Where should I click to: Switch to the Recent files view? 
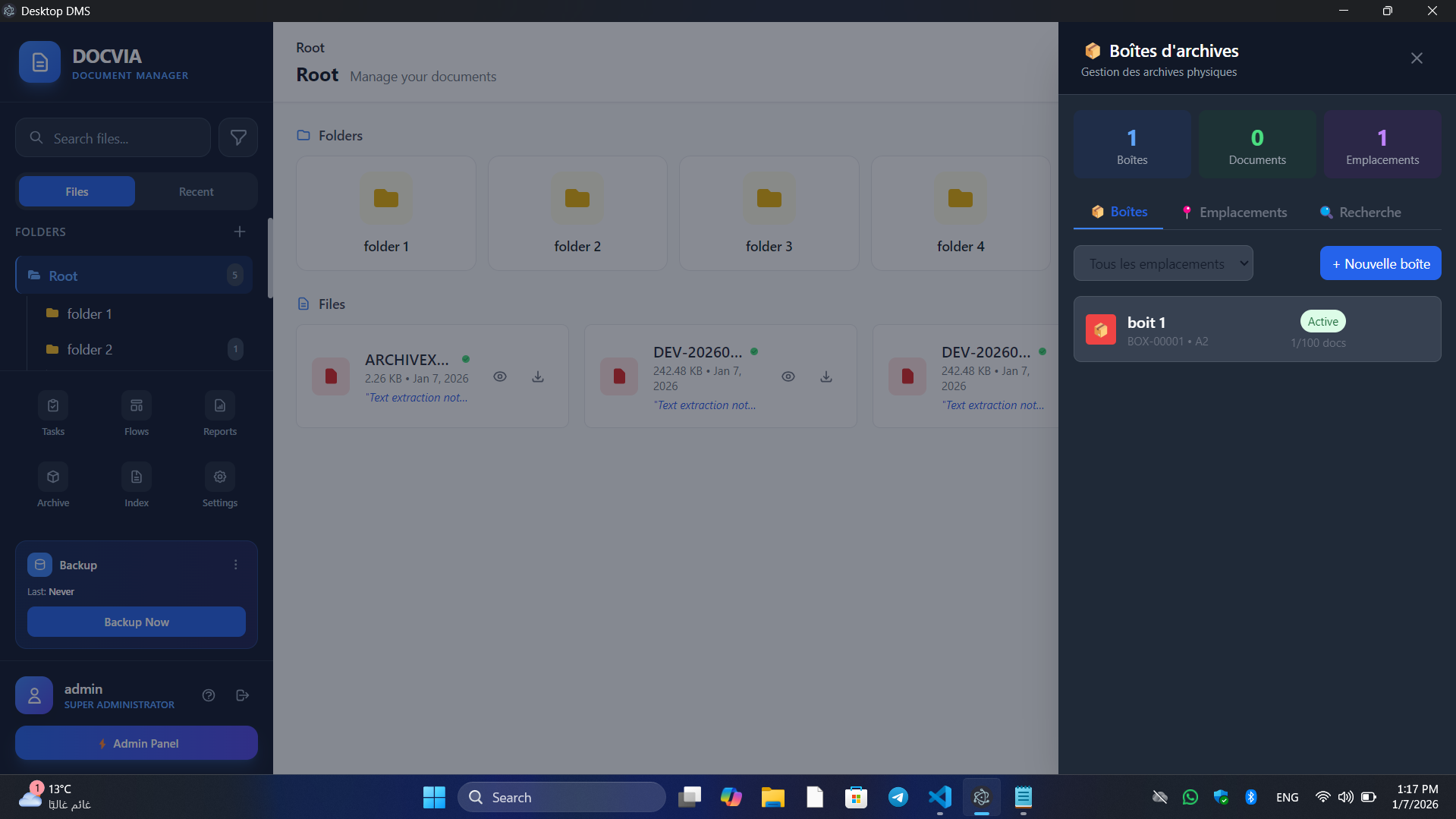(x=196, y=192)
